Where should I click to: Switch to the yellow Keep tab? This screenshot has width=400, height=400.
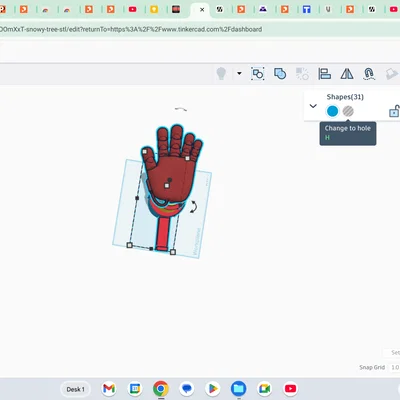click(154, 9)
